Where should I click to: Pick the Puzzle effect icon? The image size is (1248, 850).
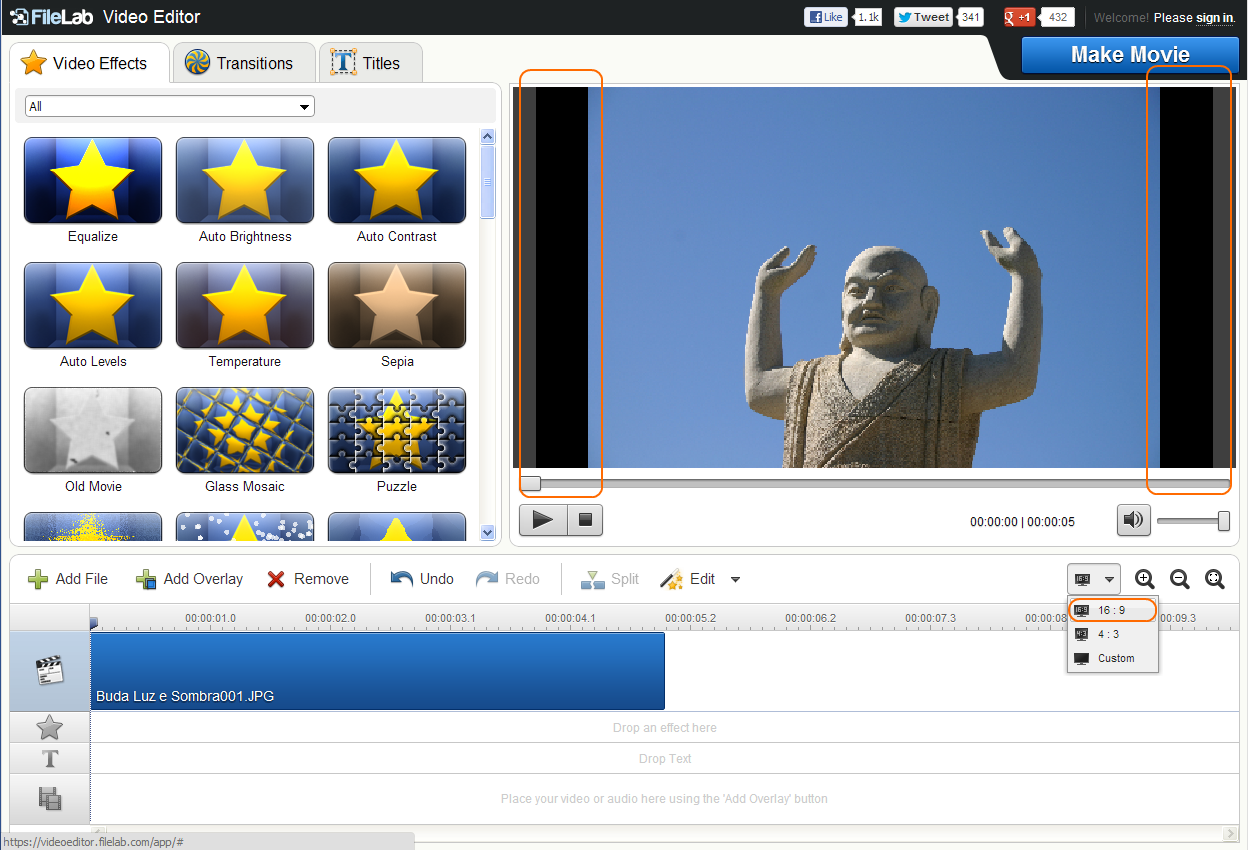pos(397,431)
